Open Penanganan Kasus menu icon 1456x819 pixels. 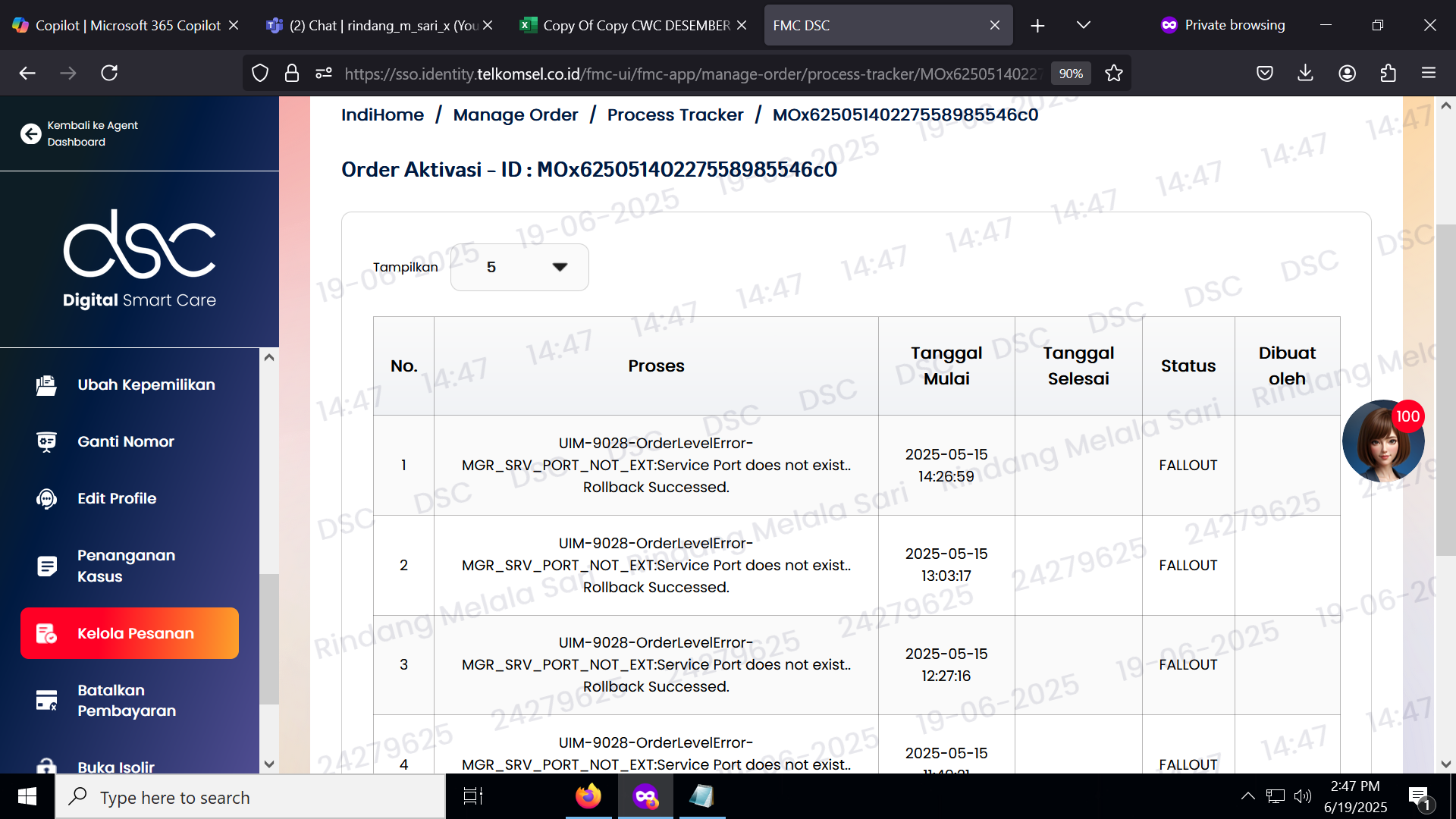(46, 566)
